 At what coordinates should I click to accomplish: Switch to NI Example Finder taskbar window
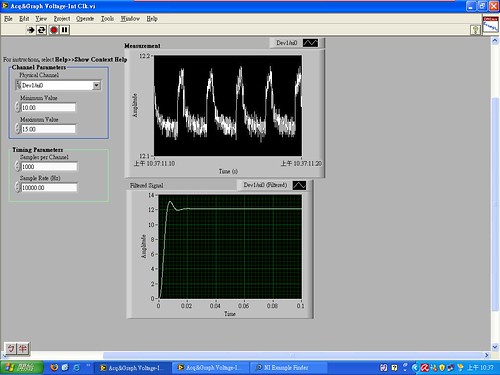coord(289,368)
